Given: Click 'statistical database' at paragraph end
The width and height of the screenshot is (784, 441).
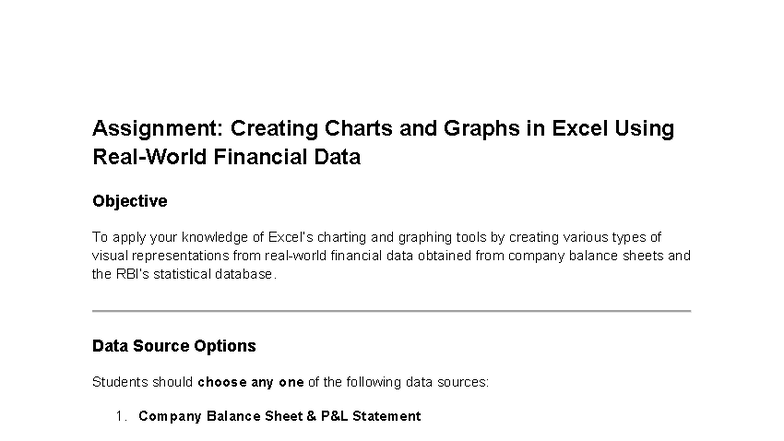Looking at the screenshot, I should click(213, 274).
